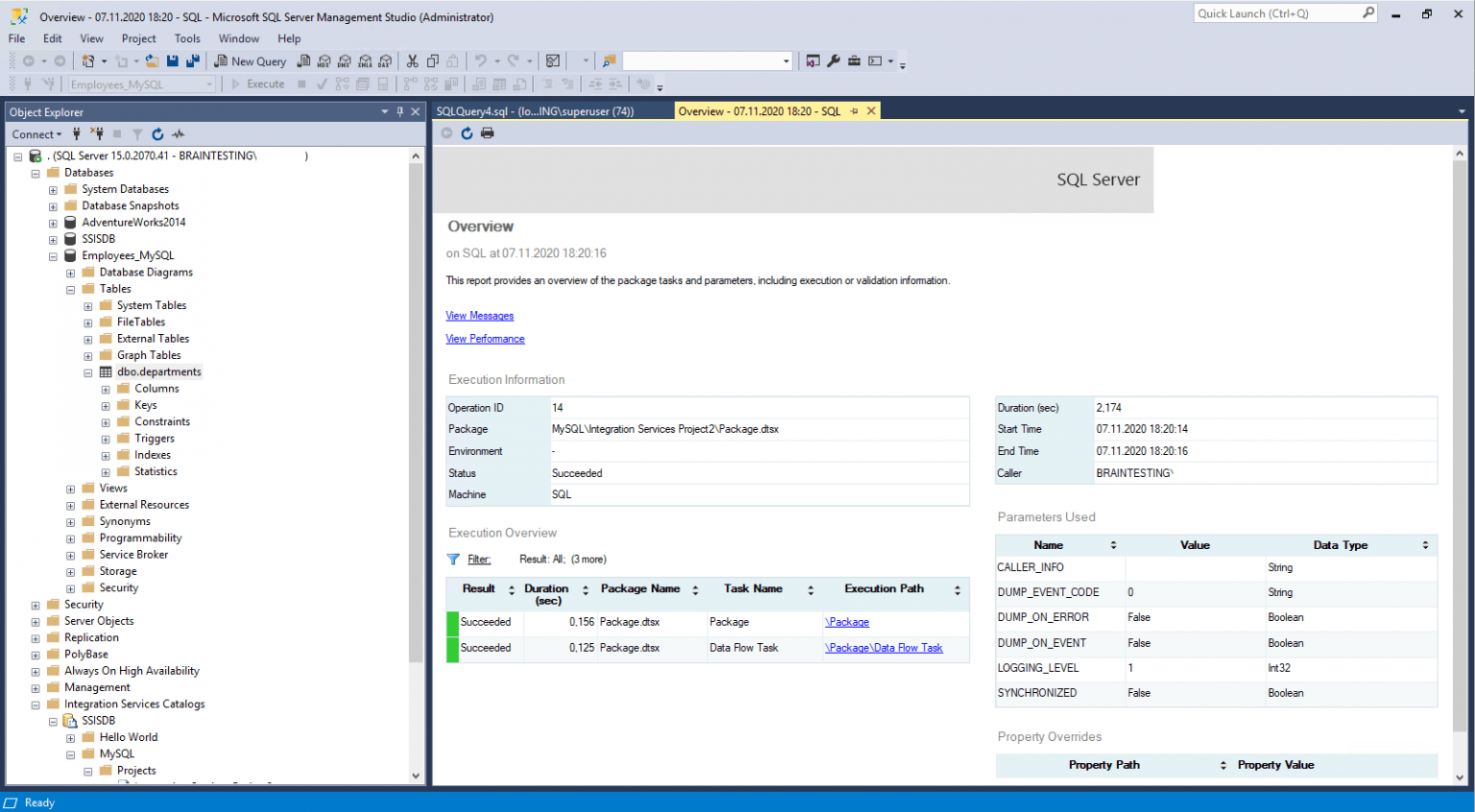Click the Filter link in Execution Overview
Viewport: 1475px width, 812px height.
click(x=478, y=560)
